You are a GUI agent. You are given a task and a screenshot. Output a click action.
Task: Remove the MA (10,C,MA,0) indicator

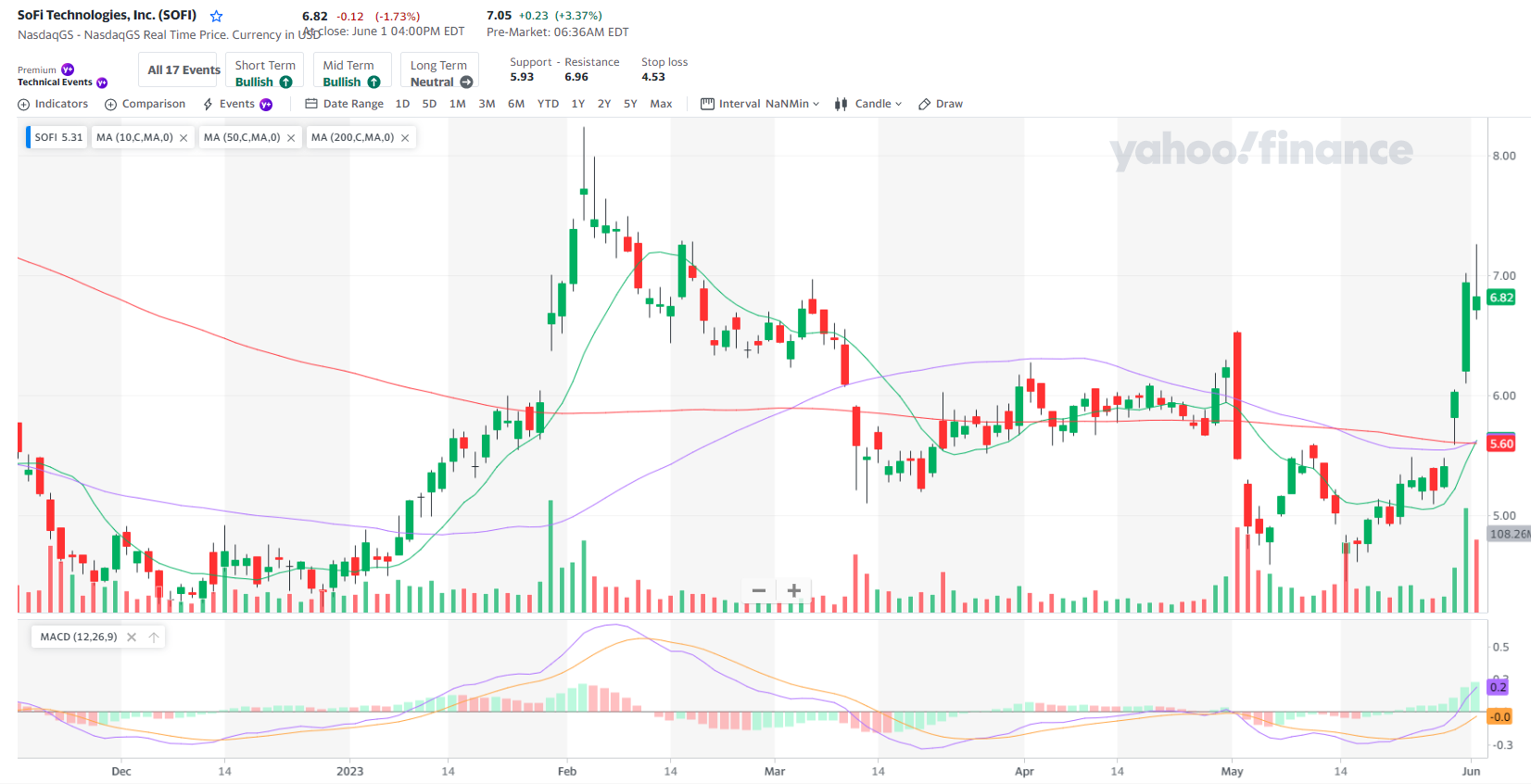click(x=183, y=138)
